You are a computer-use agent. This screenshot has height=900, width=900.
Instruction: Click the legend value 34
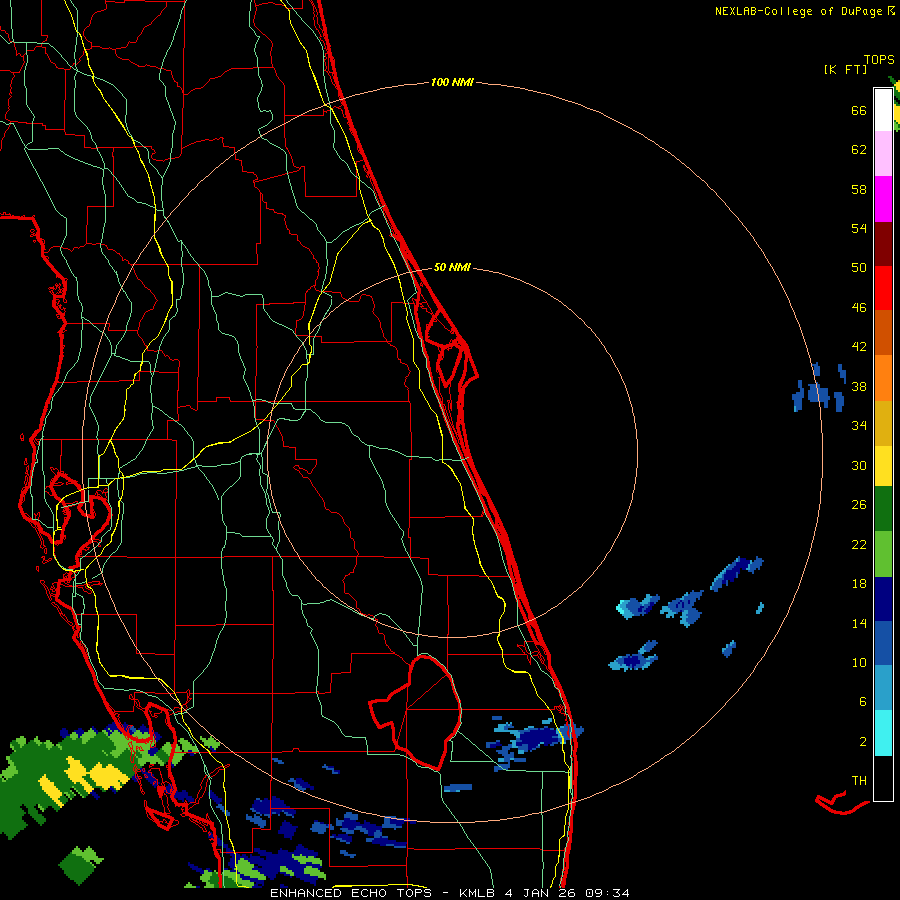tap(859, 425)
